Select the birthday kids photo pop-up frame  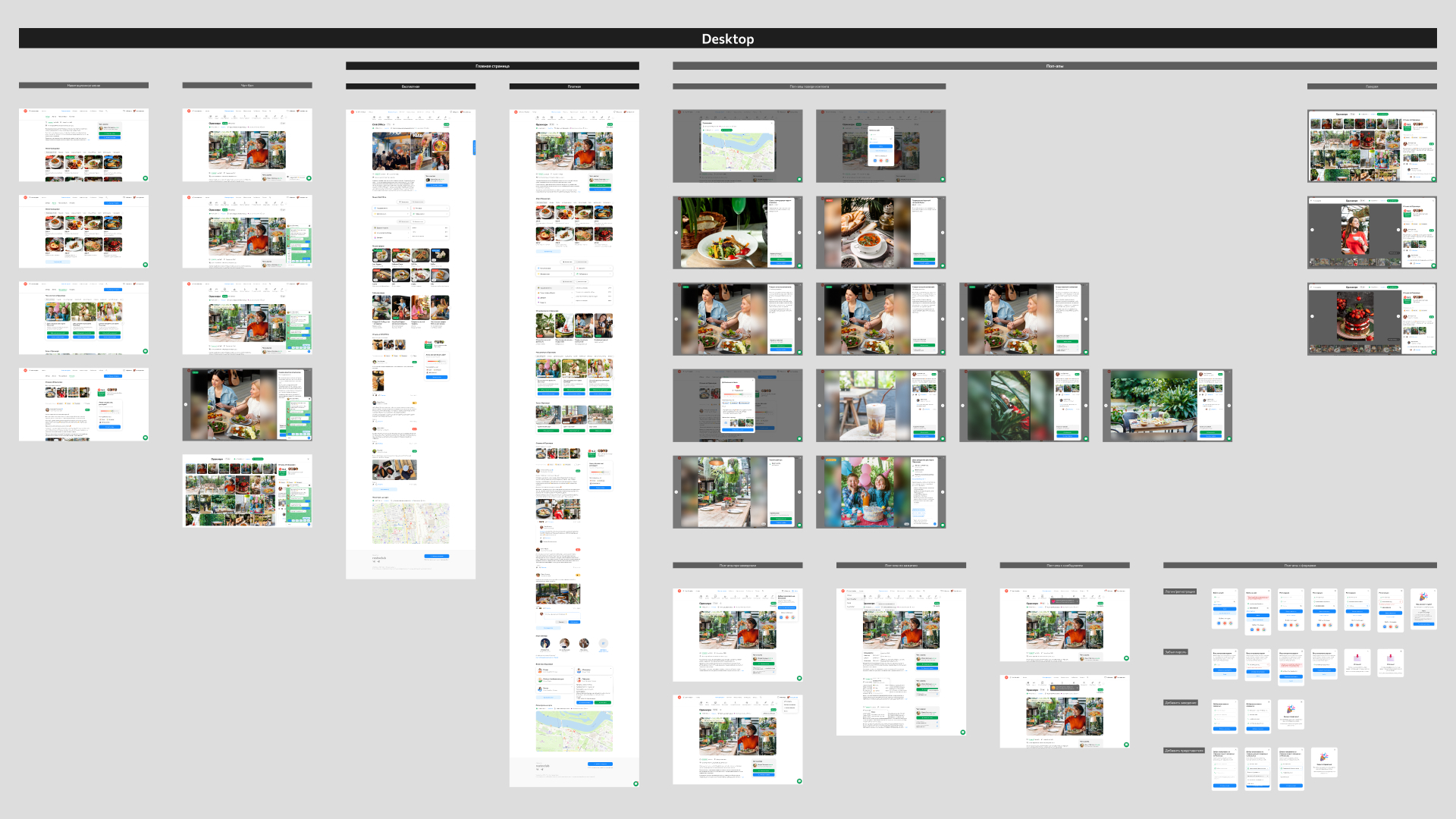click(x=880, y=491)
